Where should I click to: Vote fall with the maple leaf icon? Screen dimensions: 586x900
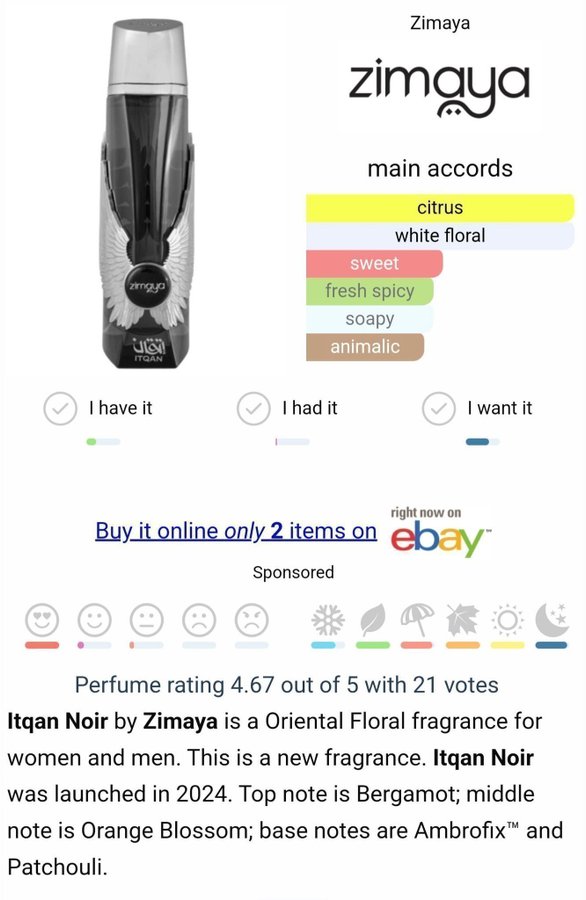(x=463, y=620)
